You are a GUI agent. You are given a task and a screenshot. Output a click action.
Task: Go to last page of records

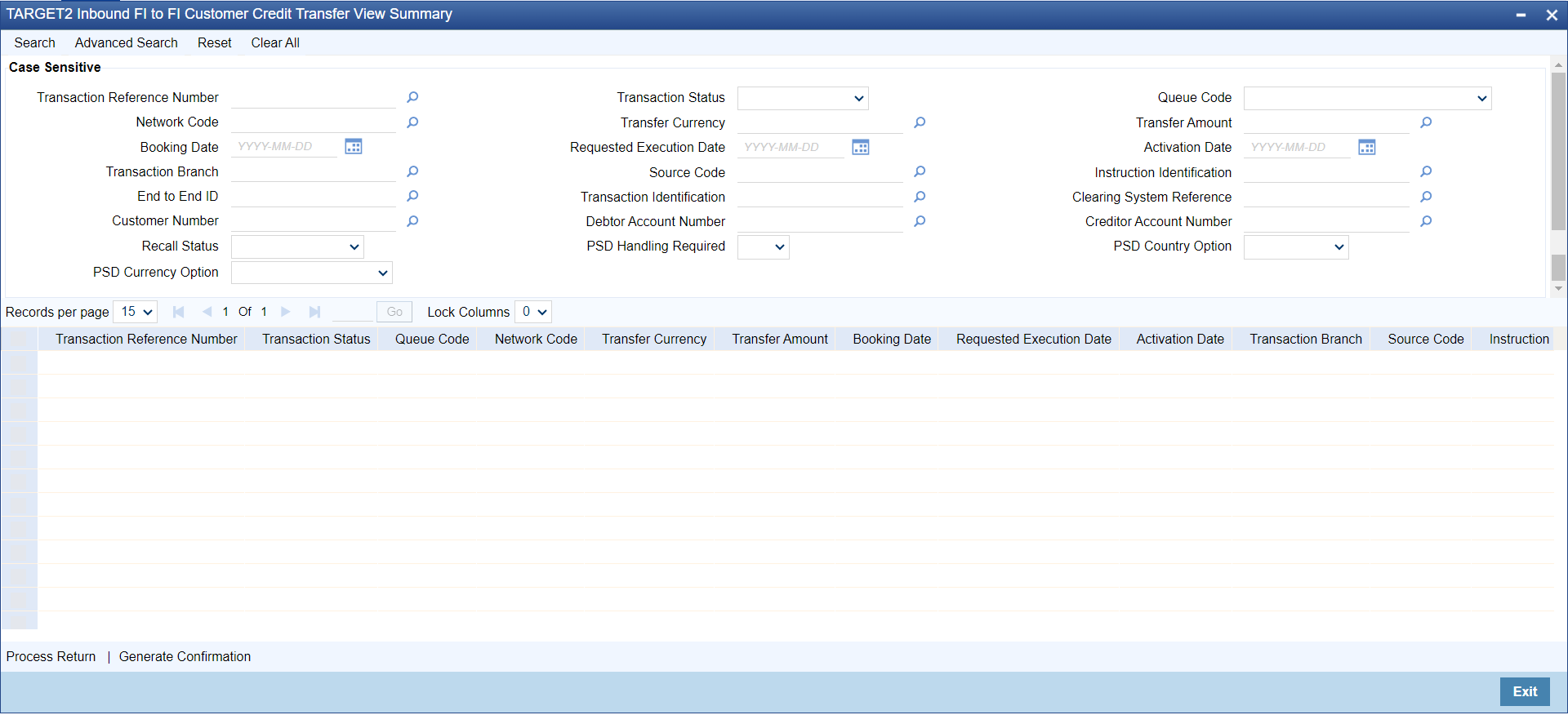(314, 312)
